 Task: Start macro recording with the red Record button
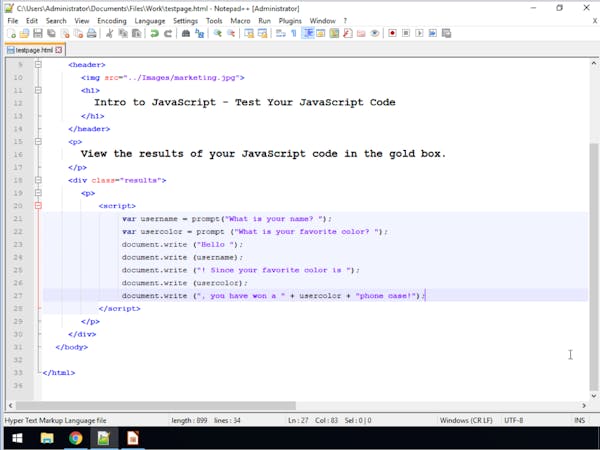click(x=392, y=34)
